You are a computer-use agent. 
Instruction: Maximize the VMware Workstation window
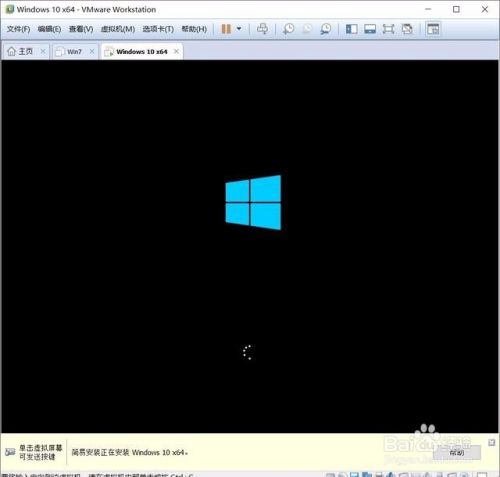tap(456, 9)
